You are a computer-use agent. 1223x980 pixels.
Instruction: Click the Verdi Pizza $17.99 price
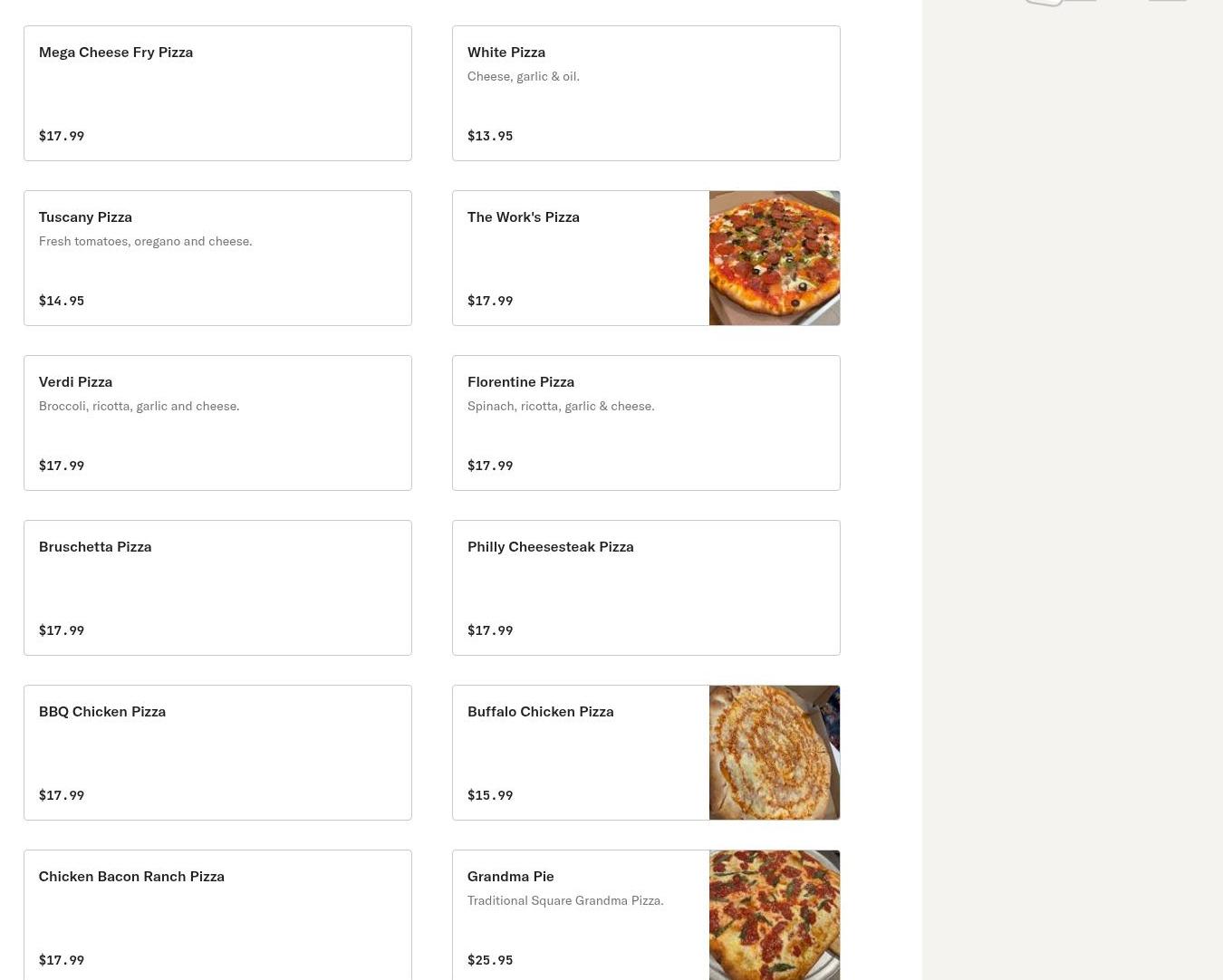[62, 466]
